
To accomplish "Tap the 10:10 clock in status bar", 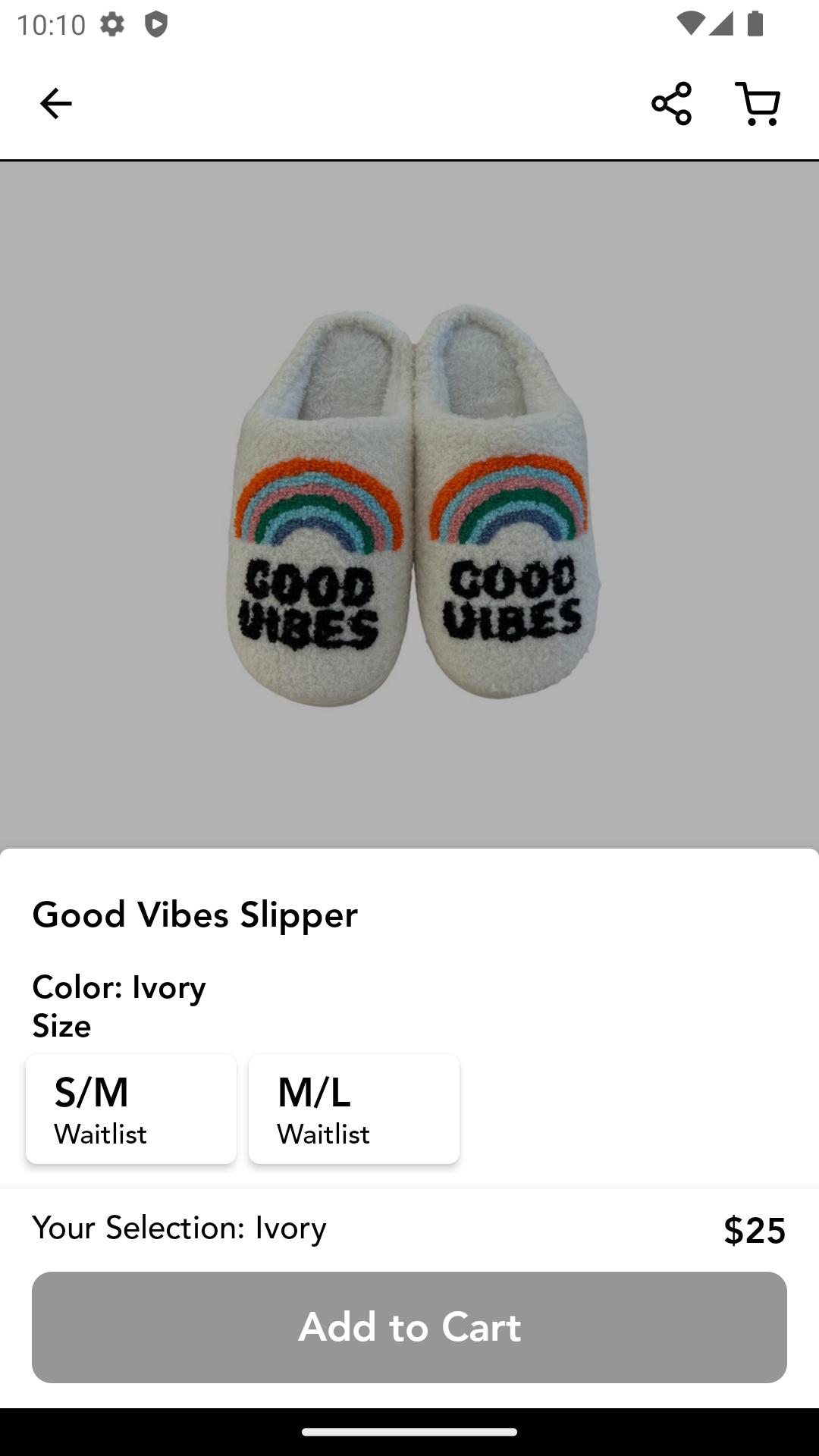I will (x=51, y=25).
